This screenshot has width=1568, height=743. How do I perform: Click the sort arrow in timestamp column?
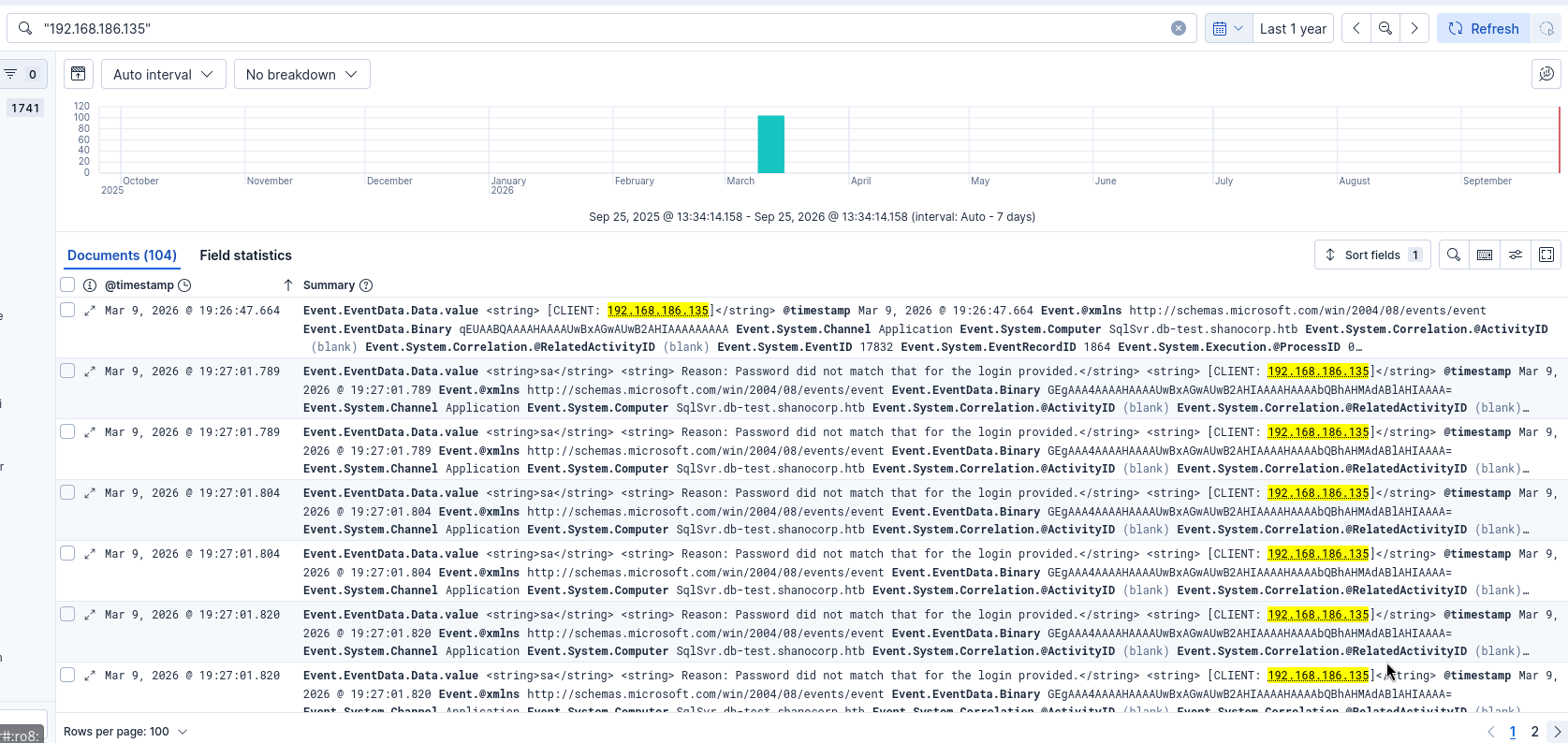point(288,285)
